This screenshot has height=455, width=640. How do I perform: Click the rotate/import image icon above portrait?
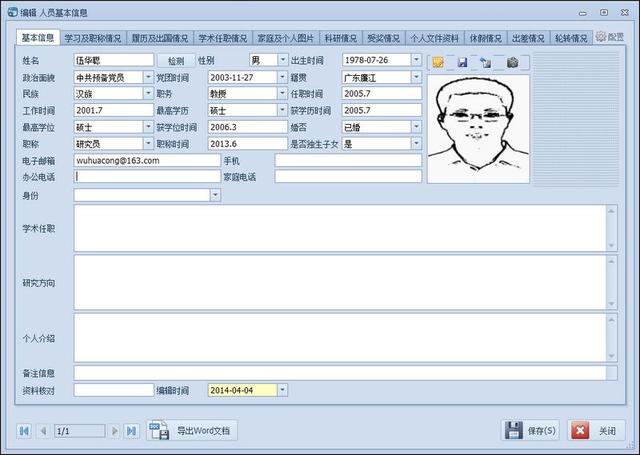point(486,62)
